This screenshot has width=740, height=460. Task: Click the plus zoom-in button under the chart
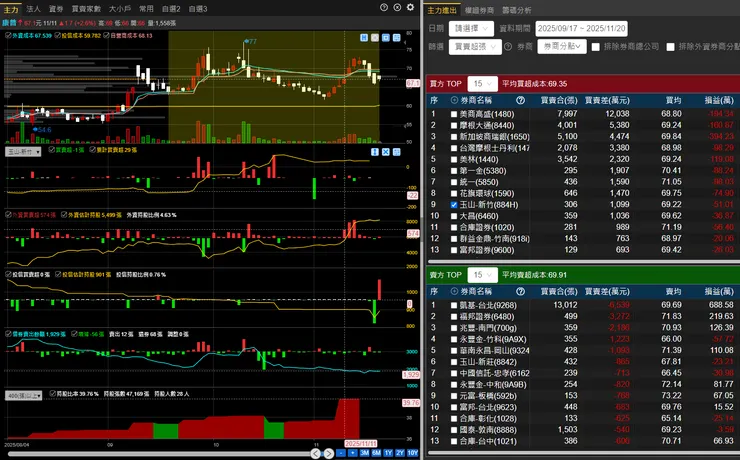[x=353, y=453]
